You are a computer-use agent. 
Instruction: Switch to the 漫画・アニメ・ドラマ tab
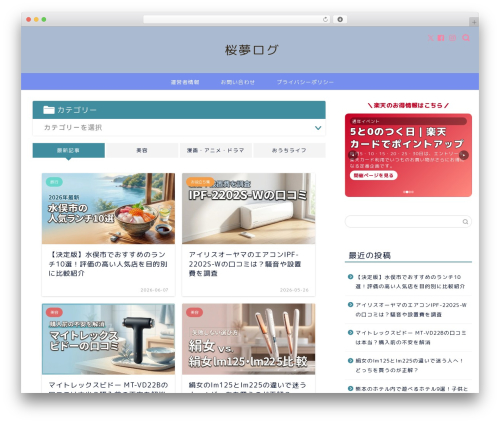click(x=216, y=150)
